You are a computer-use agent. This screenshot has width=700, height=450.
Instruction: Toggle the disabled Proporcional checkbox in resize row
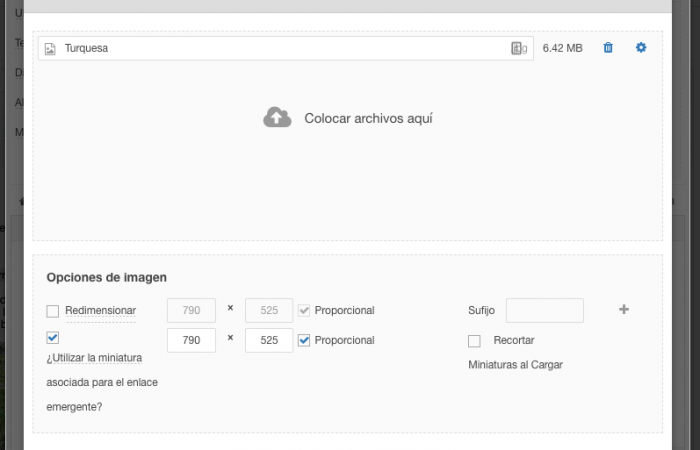point(305,311)
